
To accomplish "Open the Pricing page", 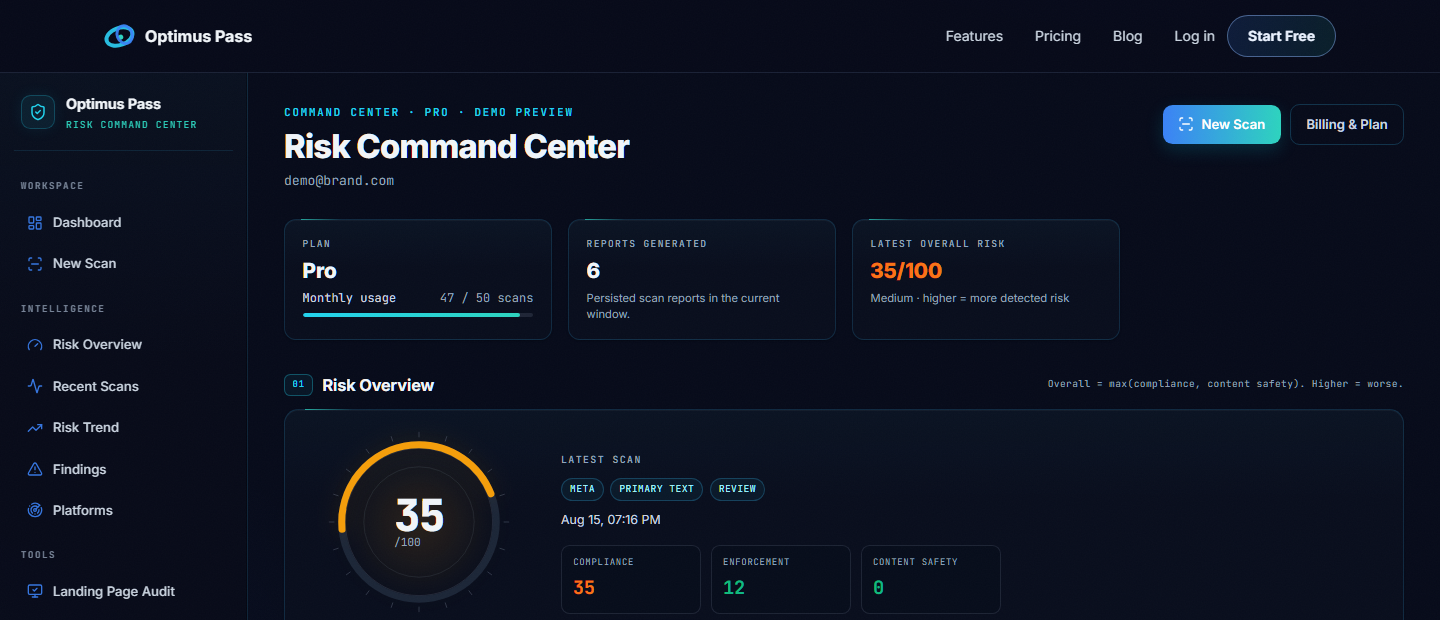I will pyautogui.click(x=1058, y=36).
